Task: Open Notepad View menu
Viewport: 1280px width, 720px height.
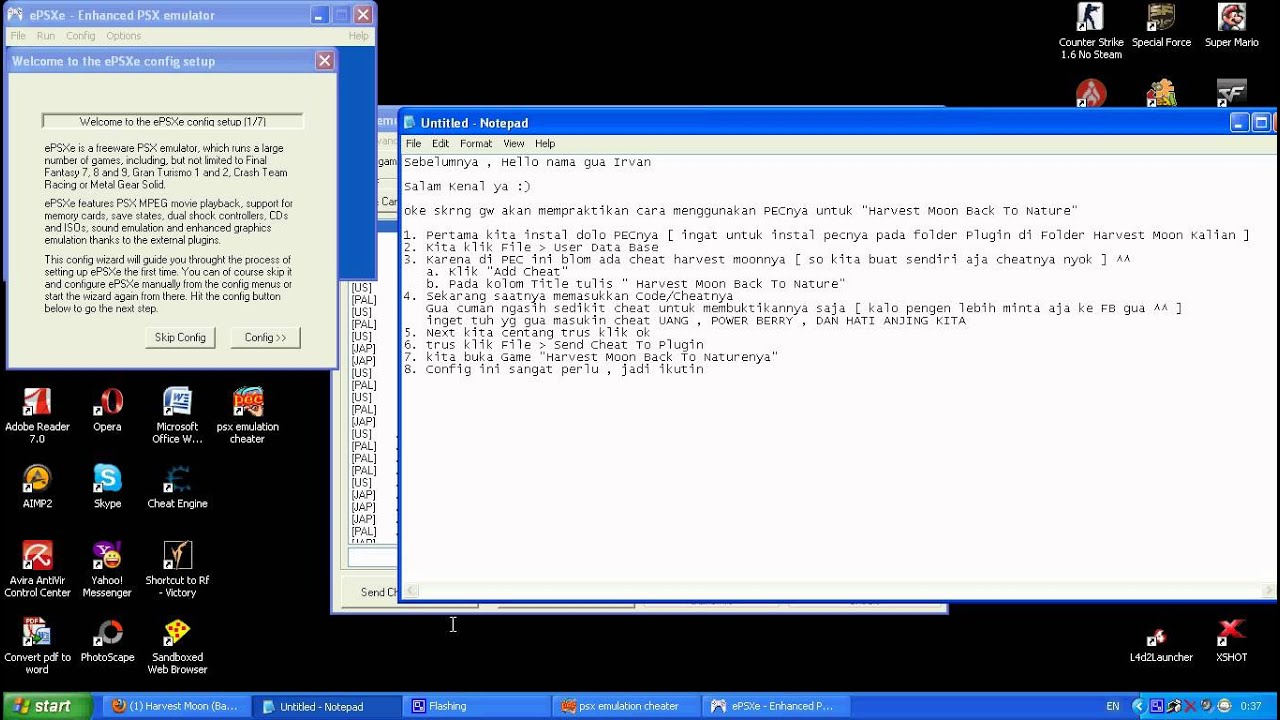Action: [x=514, y=144]
